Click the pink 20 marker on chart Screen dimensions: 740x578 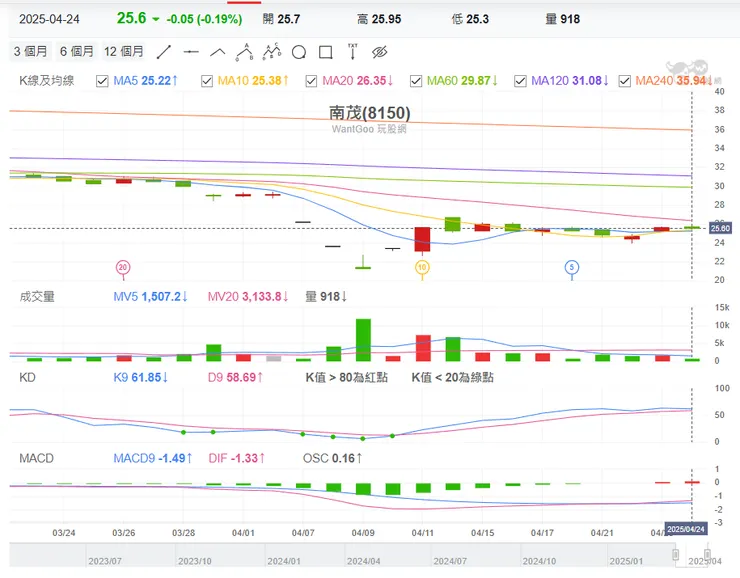tap(123, 268)
